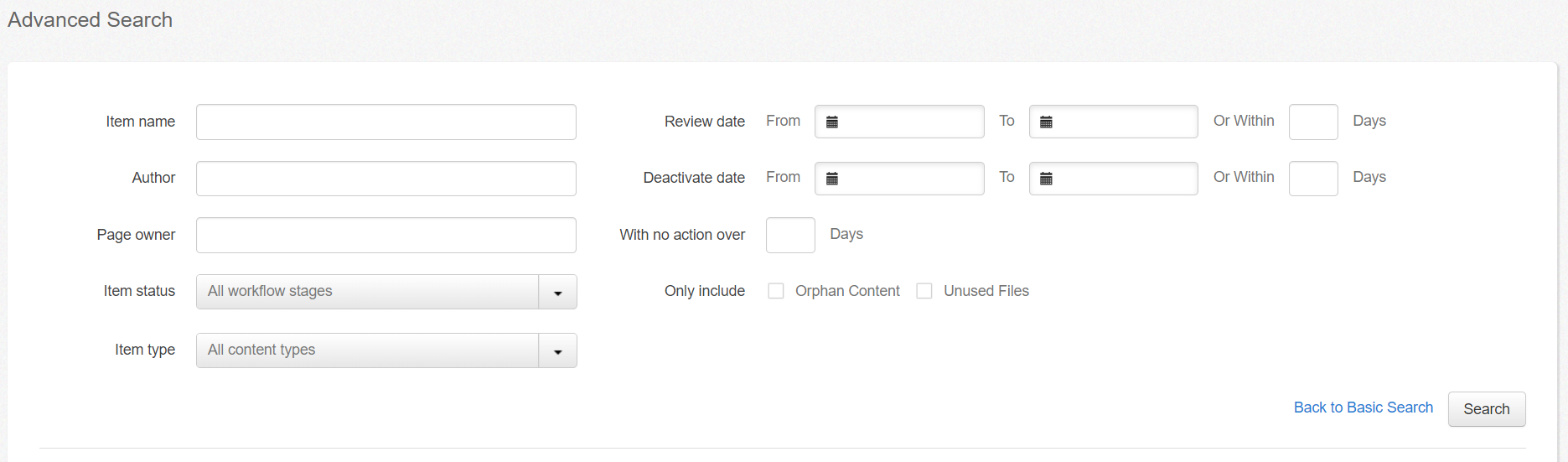The height and width of the screenshot is (462, 1568).
Task: Click the Deactivate date To date field
Action: click(1114, 179)
